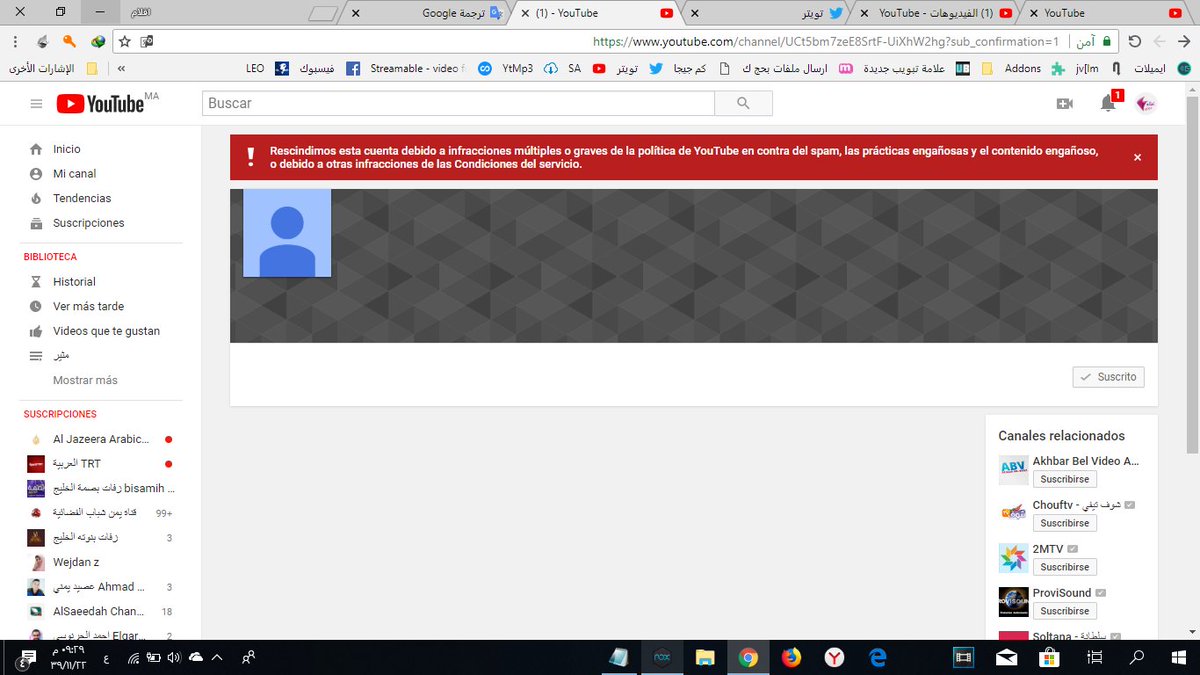
Task: Open ProviSound channel thumbnail
Action: 1013,602
